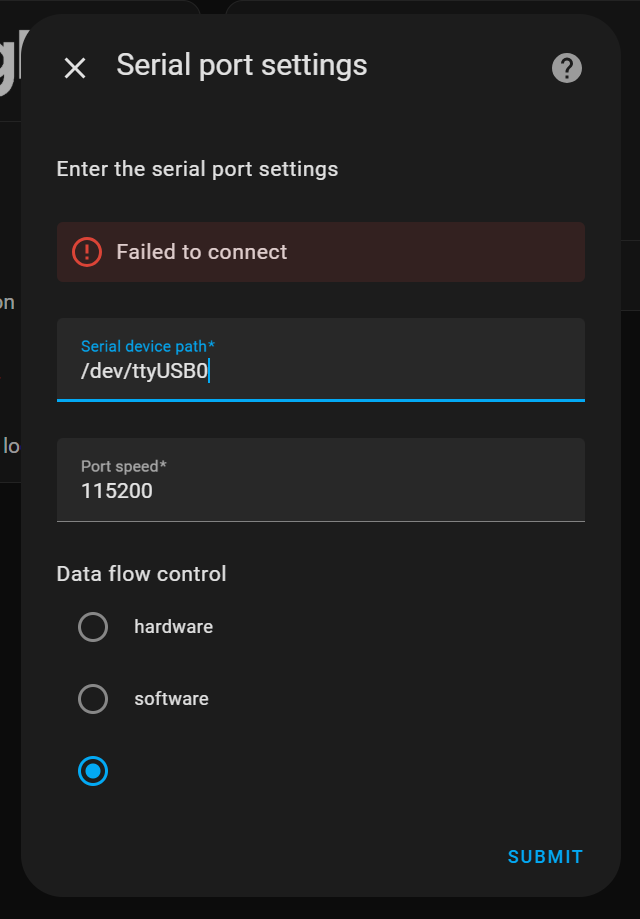
Task: Click the selected unlabeled radio button
Action: point(93,771)
